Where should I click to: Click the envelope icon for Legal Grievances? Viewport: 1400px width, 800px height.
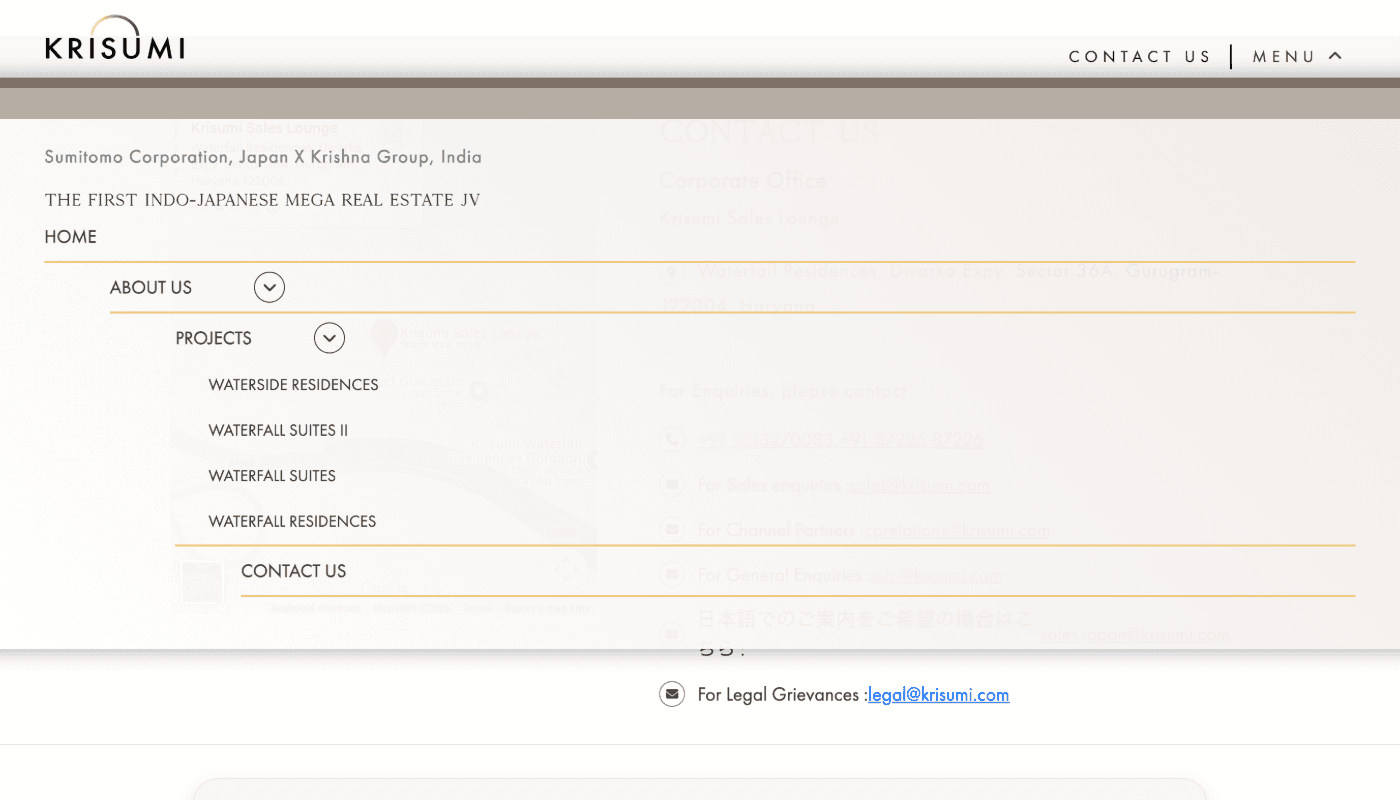coord(671,693)
